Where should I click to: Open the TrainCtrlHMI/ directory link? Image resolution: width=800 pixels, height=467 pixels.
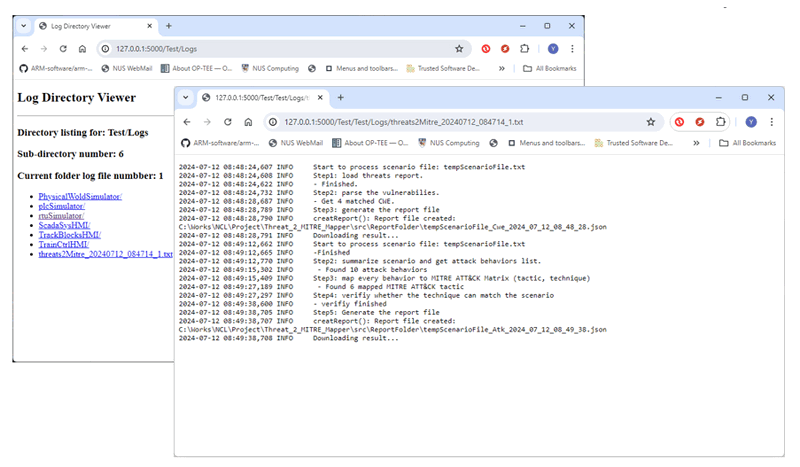click(64, 244)
